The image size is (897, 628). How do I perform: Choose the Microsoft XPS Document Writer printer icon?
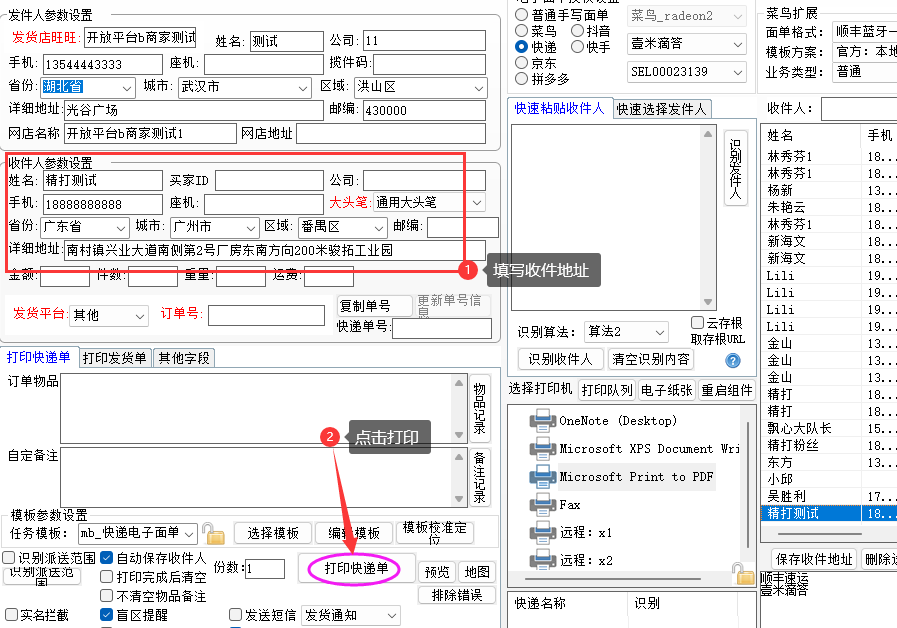[x=543, y=448]
